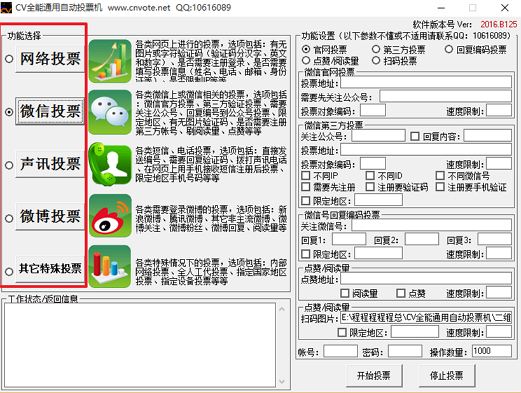Check the 阅读量 checkbox
The width and height of the screenshot is (521, 393).
[x=345, y=293]
